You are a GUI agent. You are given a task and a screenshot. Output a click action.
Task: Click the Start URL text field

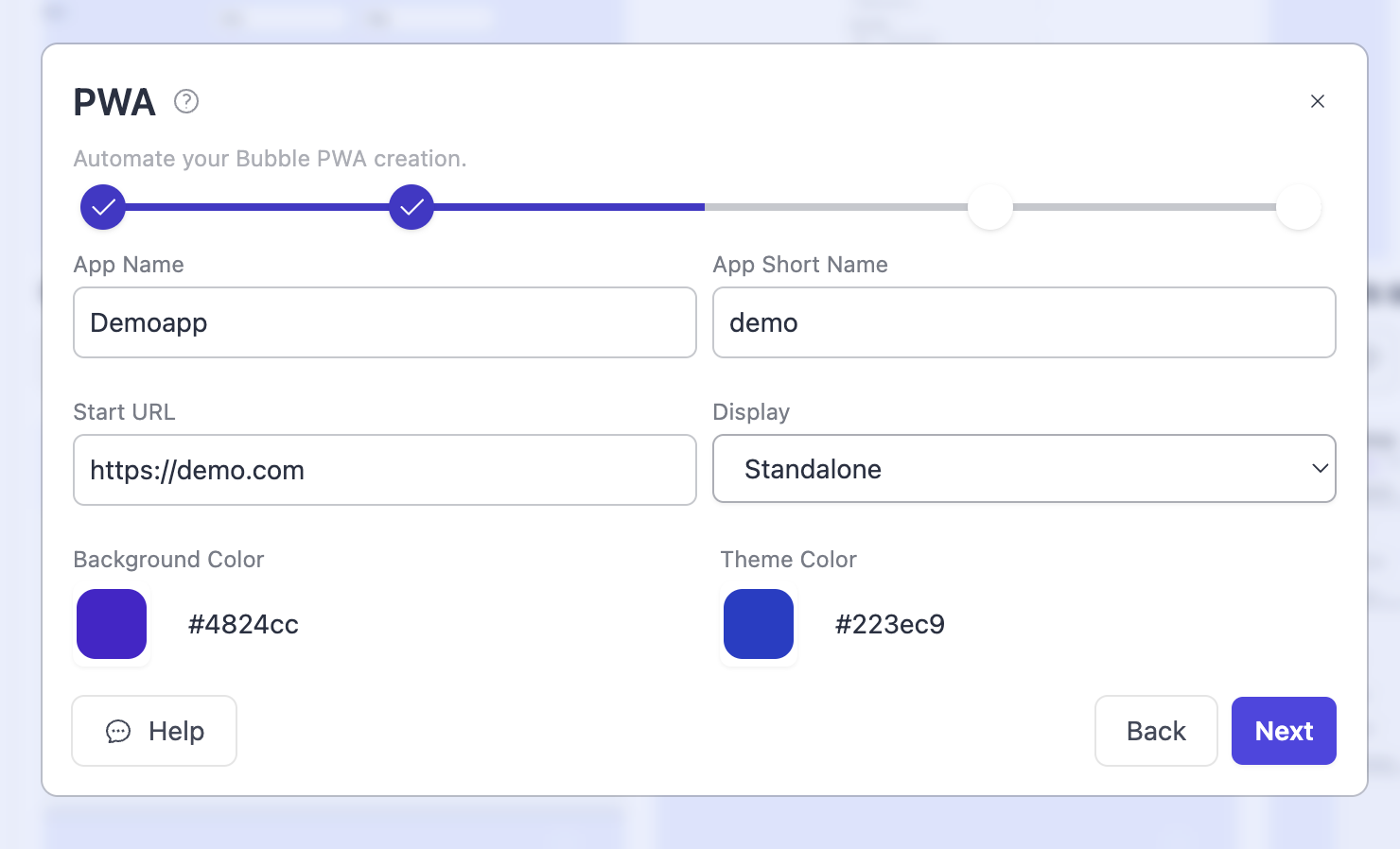click(x=385, y=470)
